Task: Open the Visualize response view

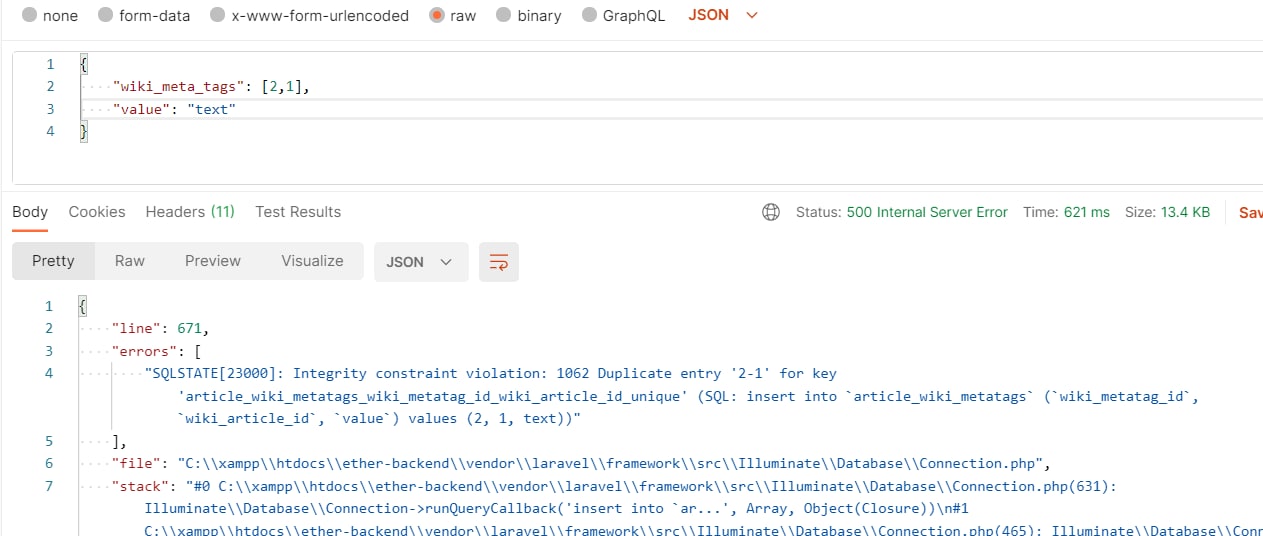Action: pyautogui.click(x=312, y=261)
